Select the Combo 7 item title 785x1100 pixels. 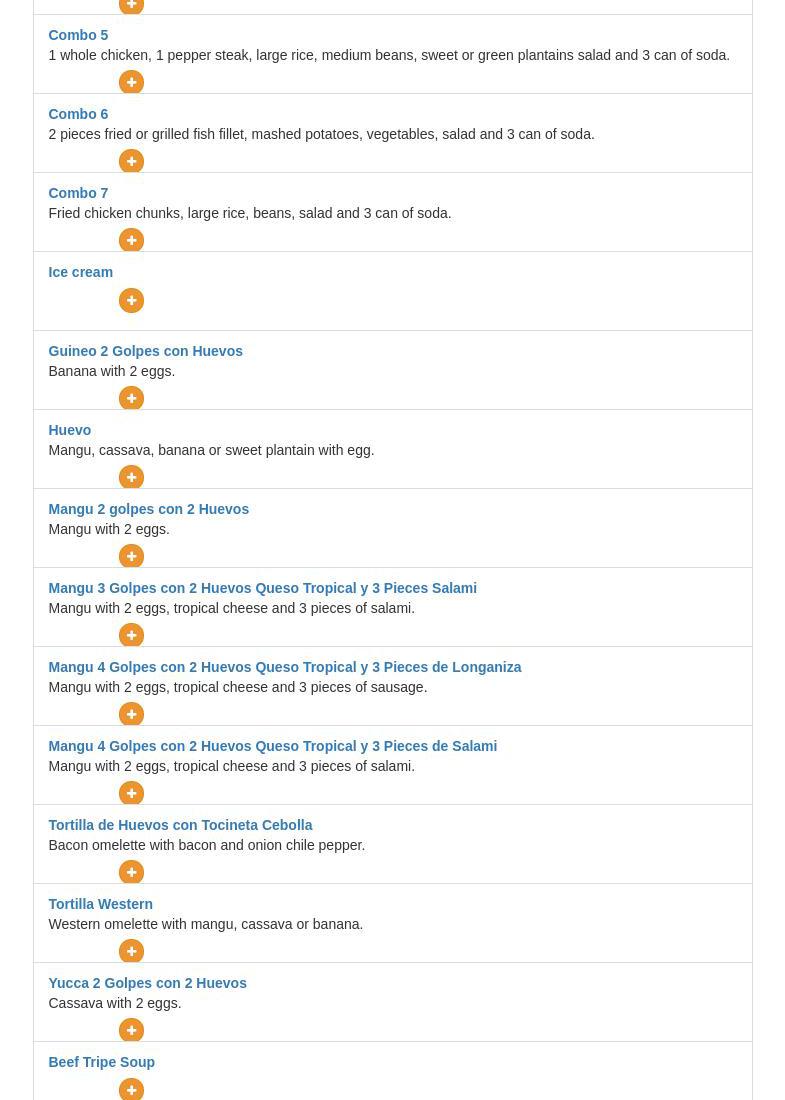click(x=78, y=193)
